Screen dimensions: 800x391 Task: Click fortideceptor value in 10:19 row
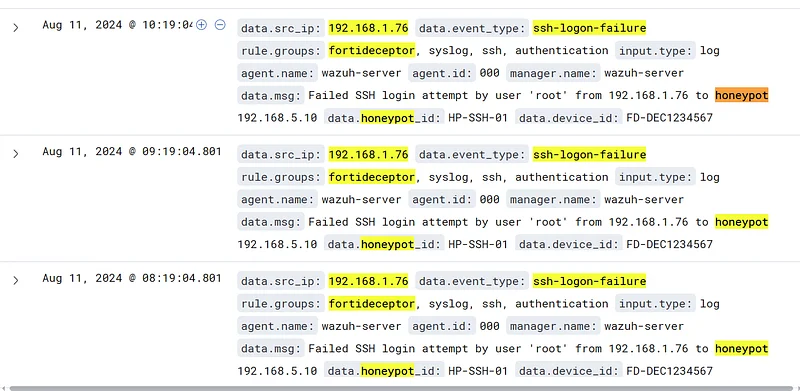372,51
